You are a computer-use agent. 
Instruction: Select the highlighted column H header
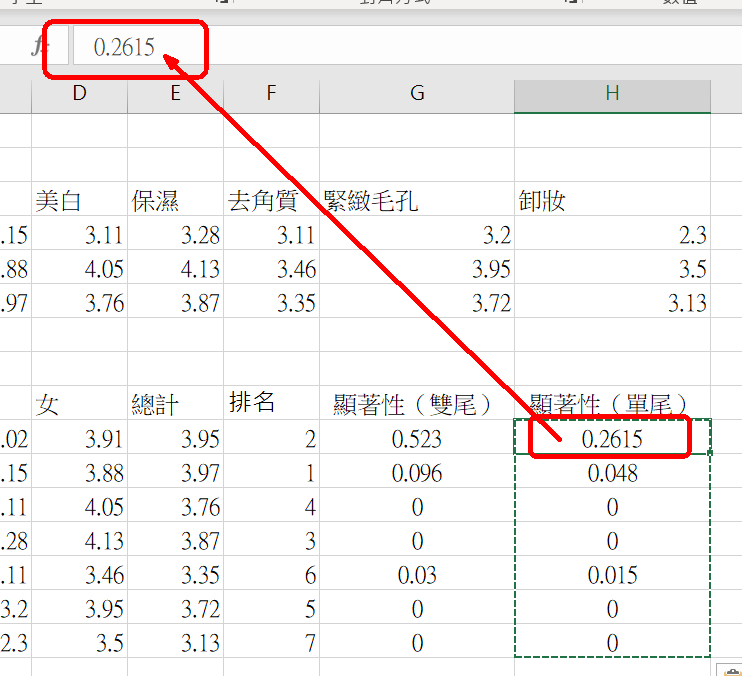tap(612, 93)
